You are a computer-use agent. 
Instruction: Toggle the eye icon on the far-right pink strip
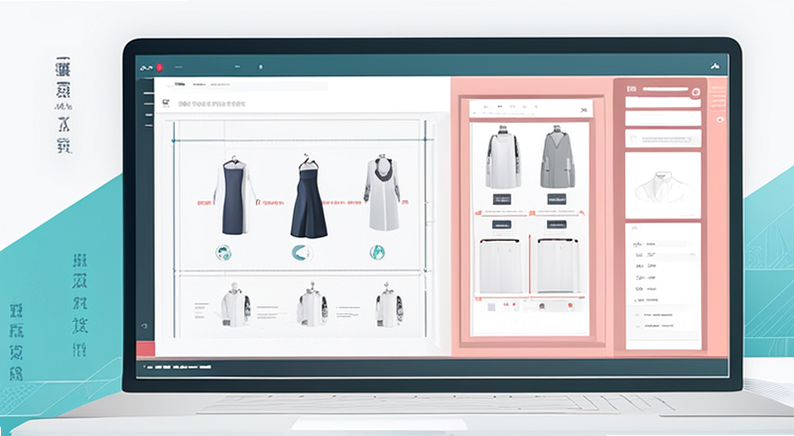point(720,120)
